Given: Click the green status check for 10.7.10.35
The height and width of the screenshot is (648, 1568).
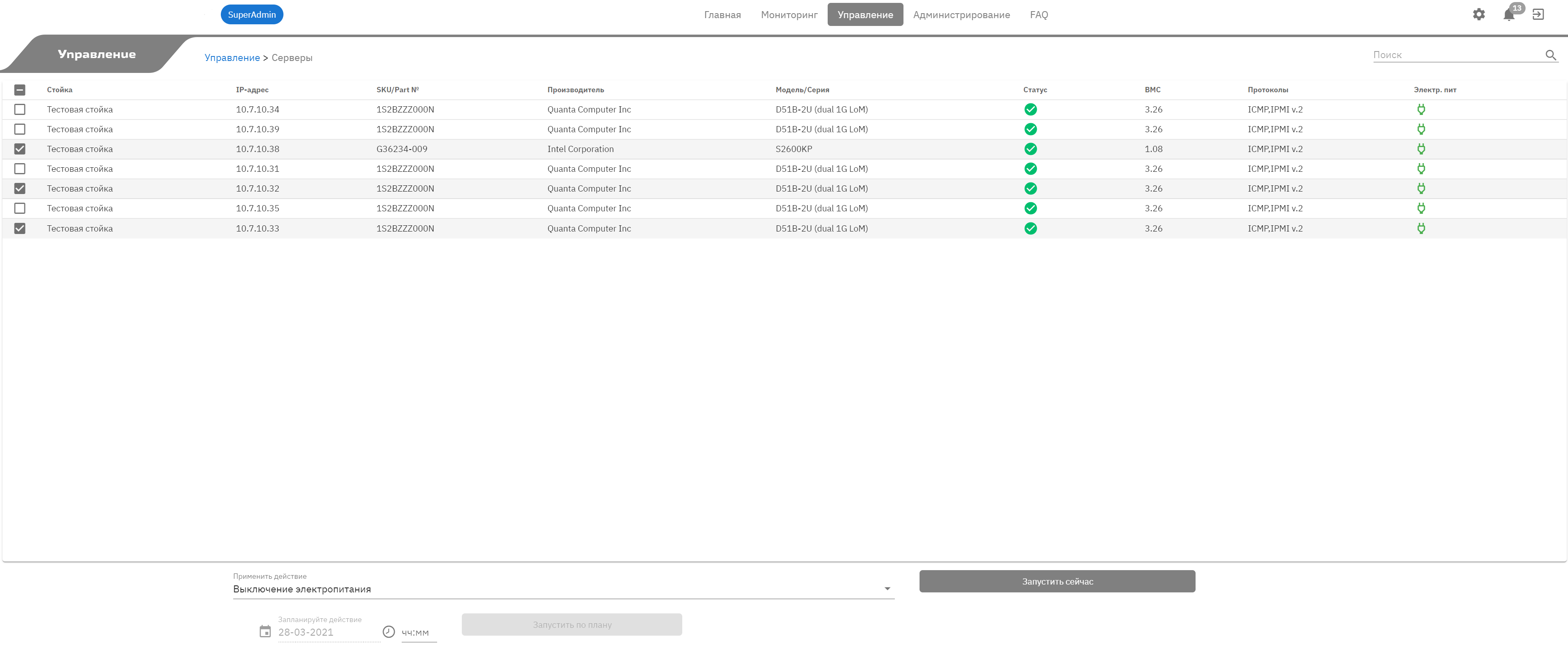Looking at the screenshot, I should [1030, 208].
